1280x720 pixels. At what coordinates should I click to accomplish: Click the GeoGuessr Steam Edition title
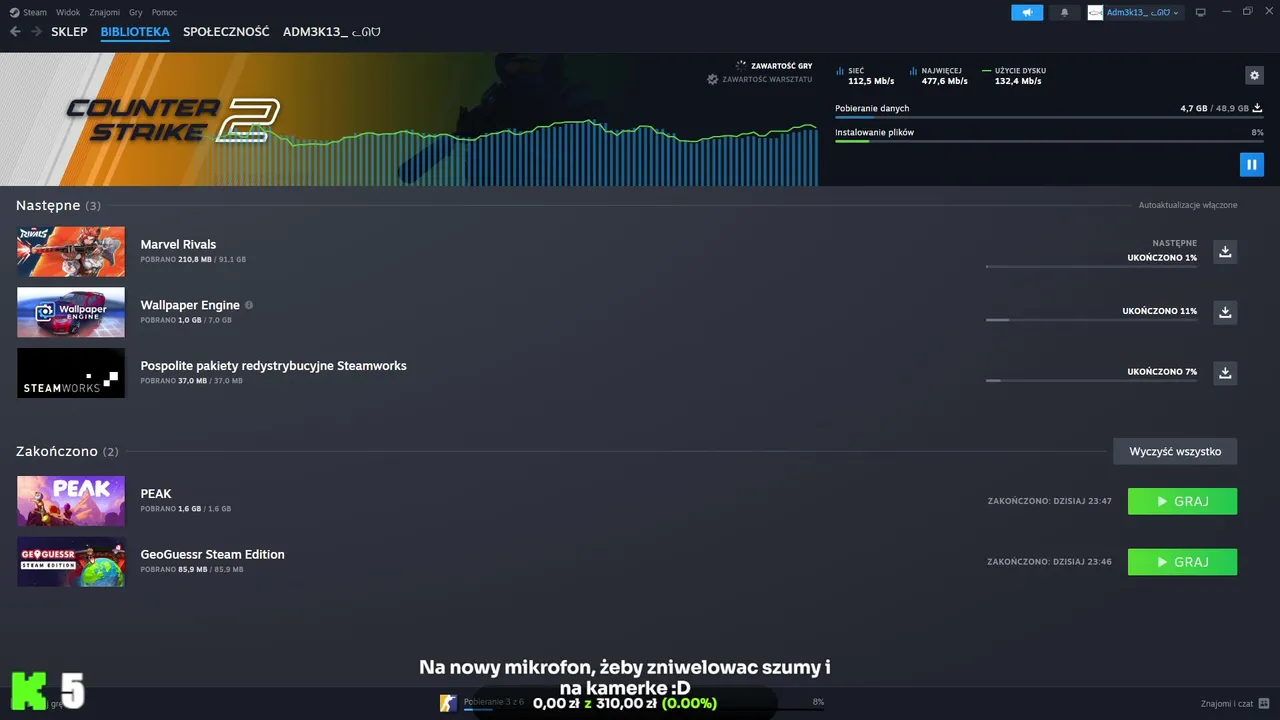point(212,555)
